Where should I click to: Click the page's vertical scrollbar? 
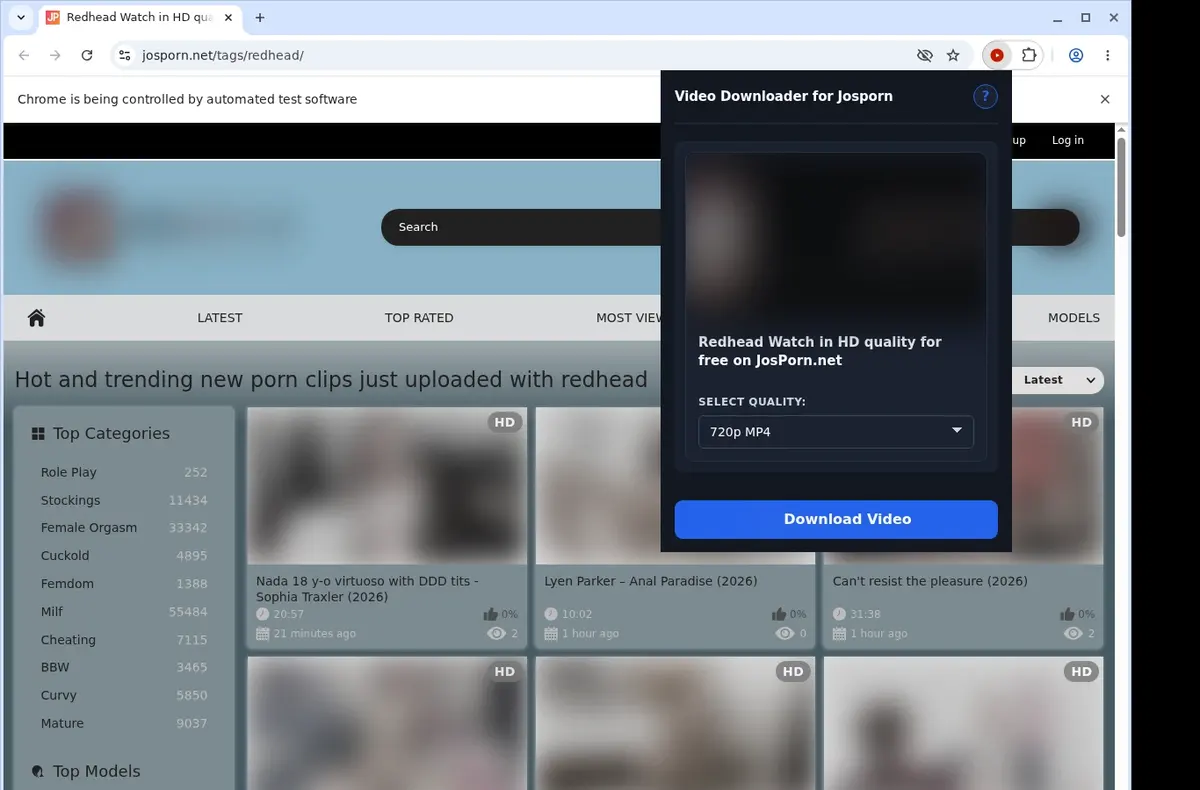click(1122, 188)
